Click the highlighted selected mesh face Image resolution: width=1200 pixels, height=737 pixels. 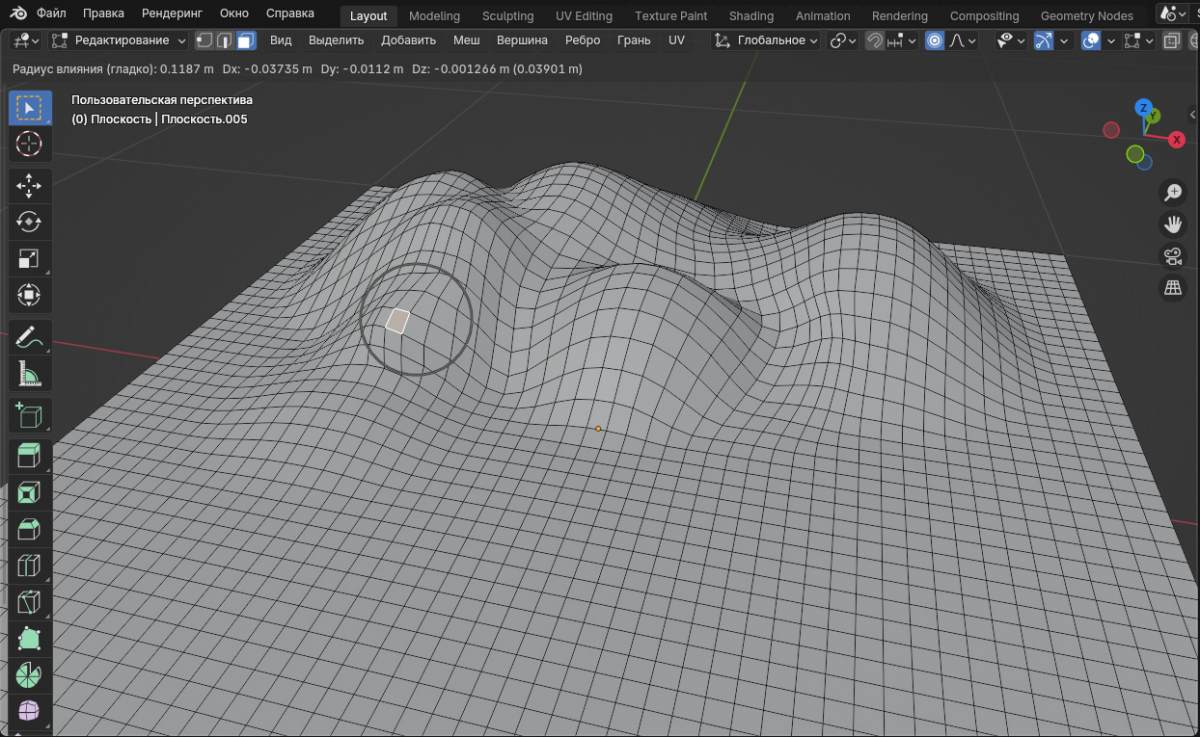pos(398,320)
